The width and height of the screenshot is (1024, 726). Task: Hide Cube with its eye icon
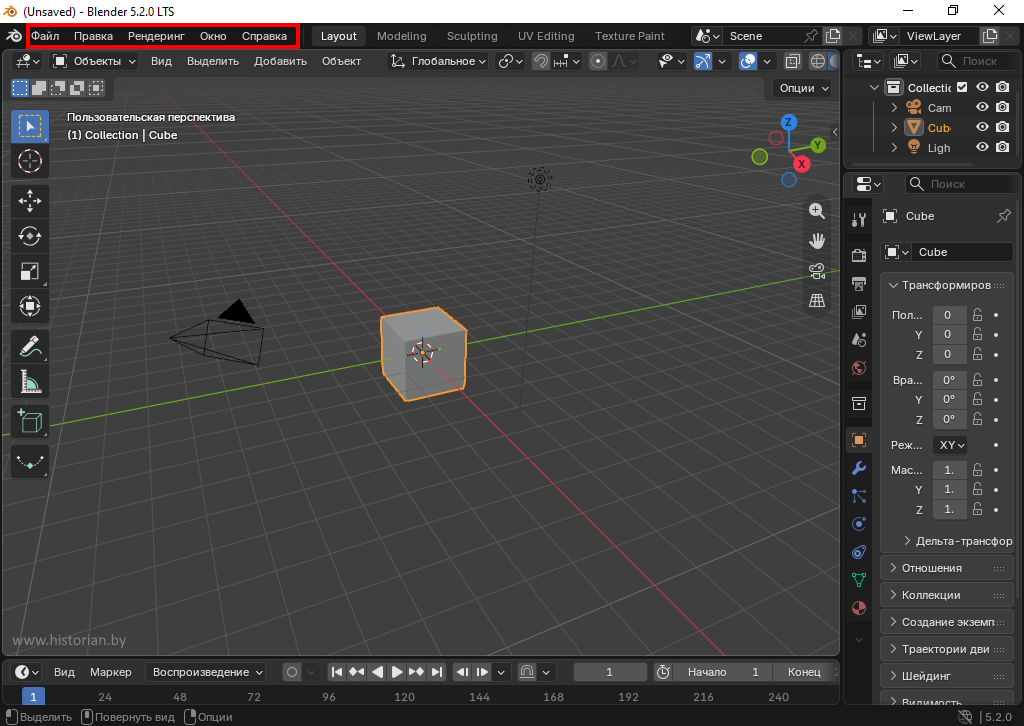click(982, 127)
